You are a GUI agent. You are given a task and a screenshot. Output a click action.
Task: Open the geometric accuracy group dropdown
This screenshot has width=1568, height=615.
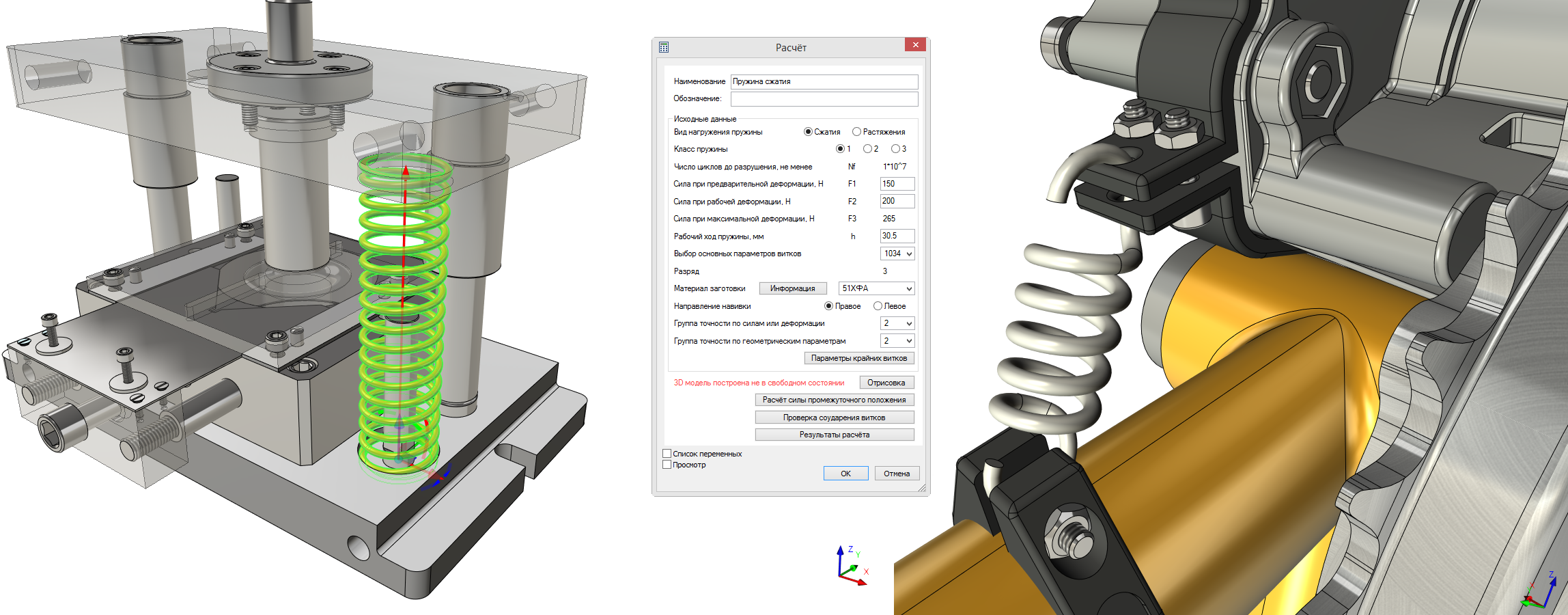tap(897, 341)
